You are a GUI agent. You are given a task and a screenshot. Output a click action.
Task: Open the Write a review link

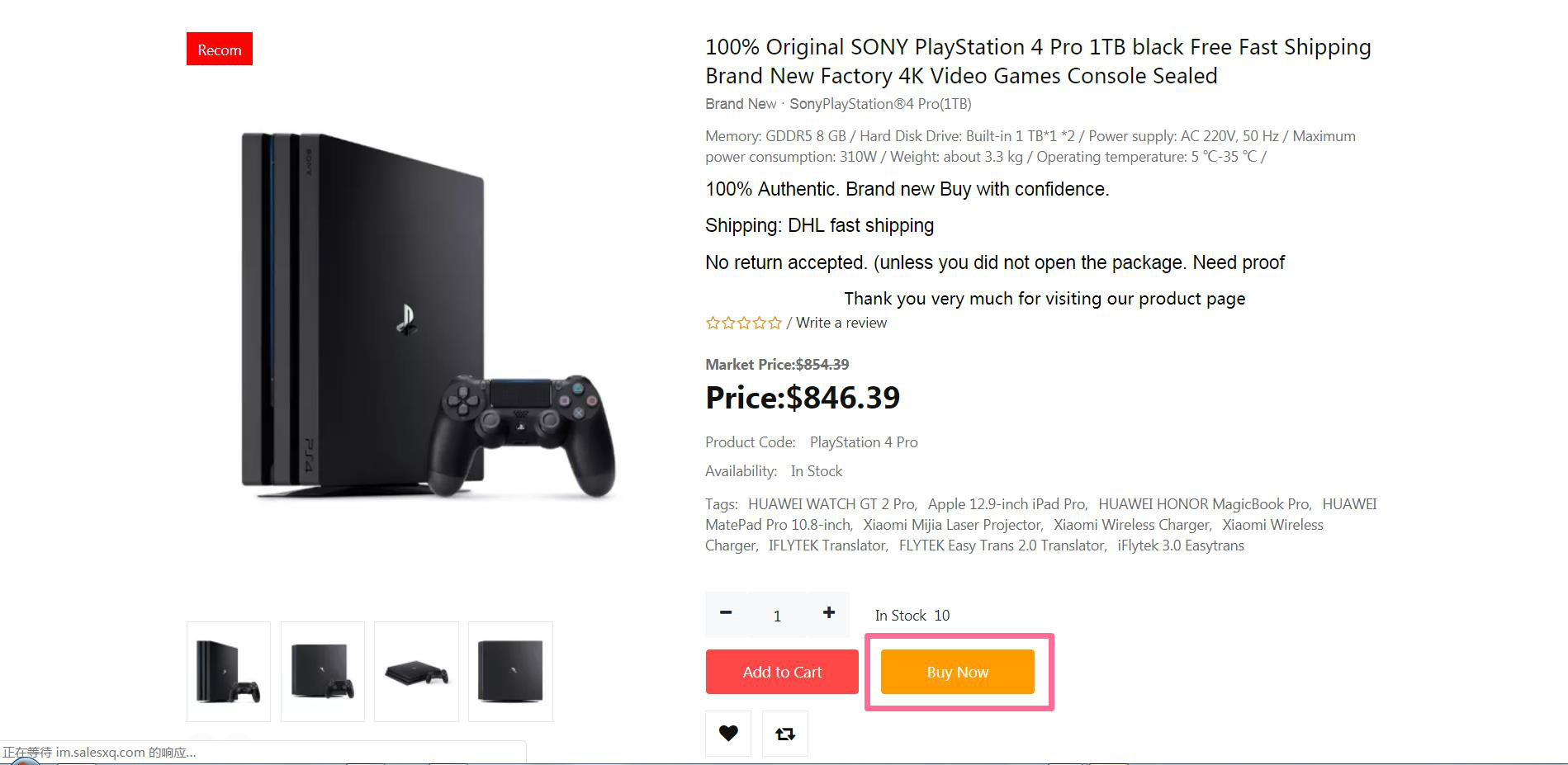pos(841,323)
